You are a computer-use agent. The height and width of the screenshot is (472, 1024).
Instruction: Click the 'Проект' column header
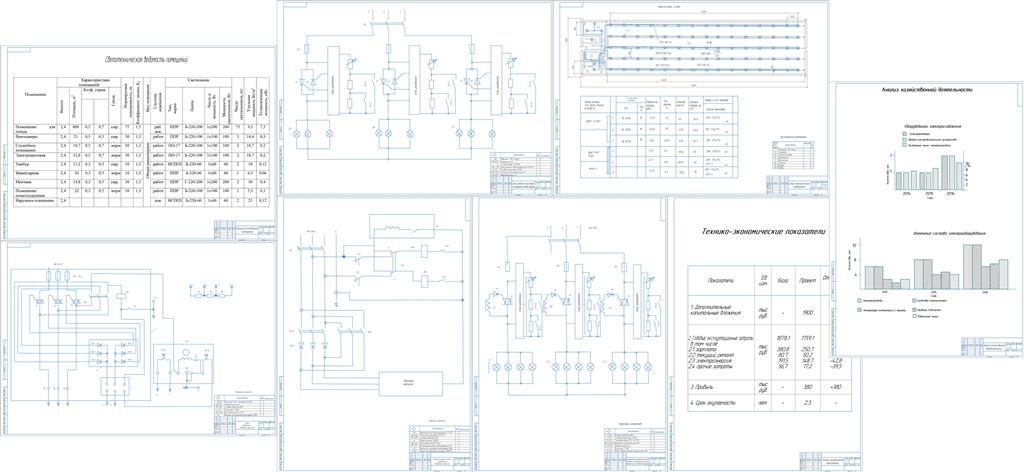click(807, 279)
